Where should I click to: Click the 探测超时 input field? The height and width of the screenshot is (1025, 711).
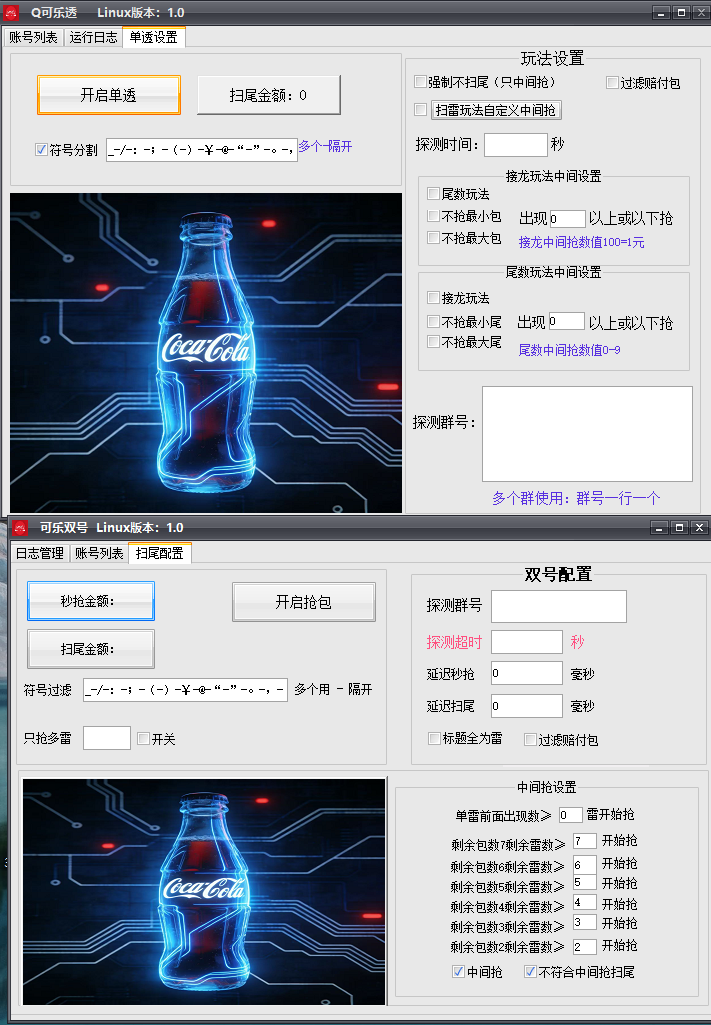click(527, 642)
